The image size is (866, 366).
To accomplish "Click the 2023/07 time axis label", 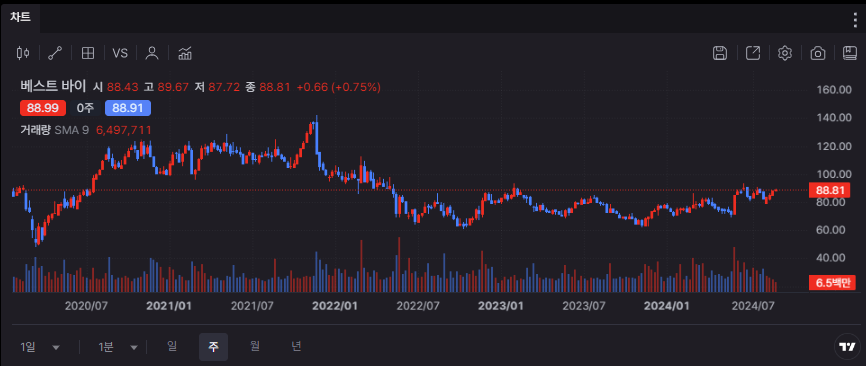I will (x=583, y=305).
